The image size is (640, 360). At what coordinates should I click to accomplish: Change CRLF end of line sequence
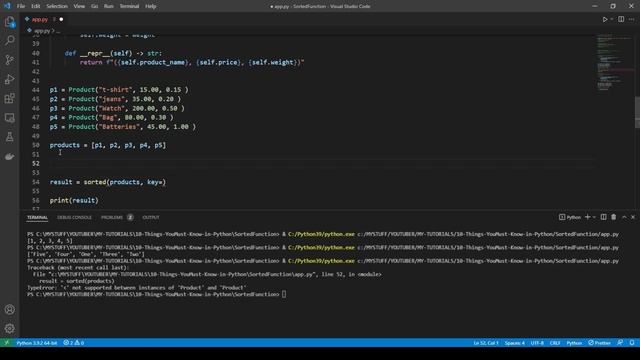[x=555, y=343]
